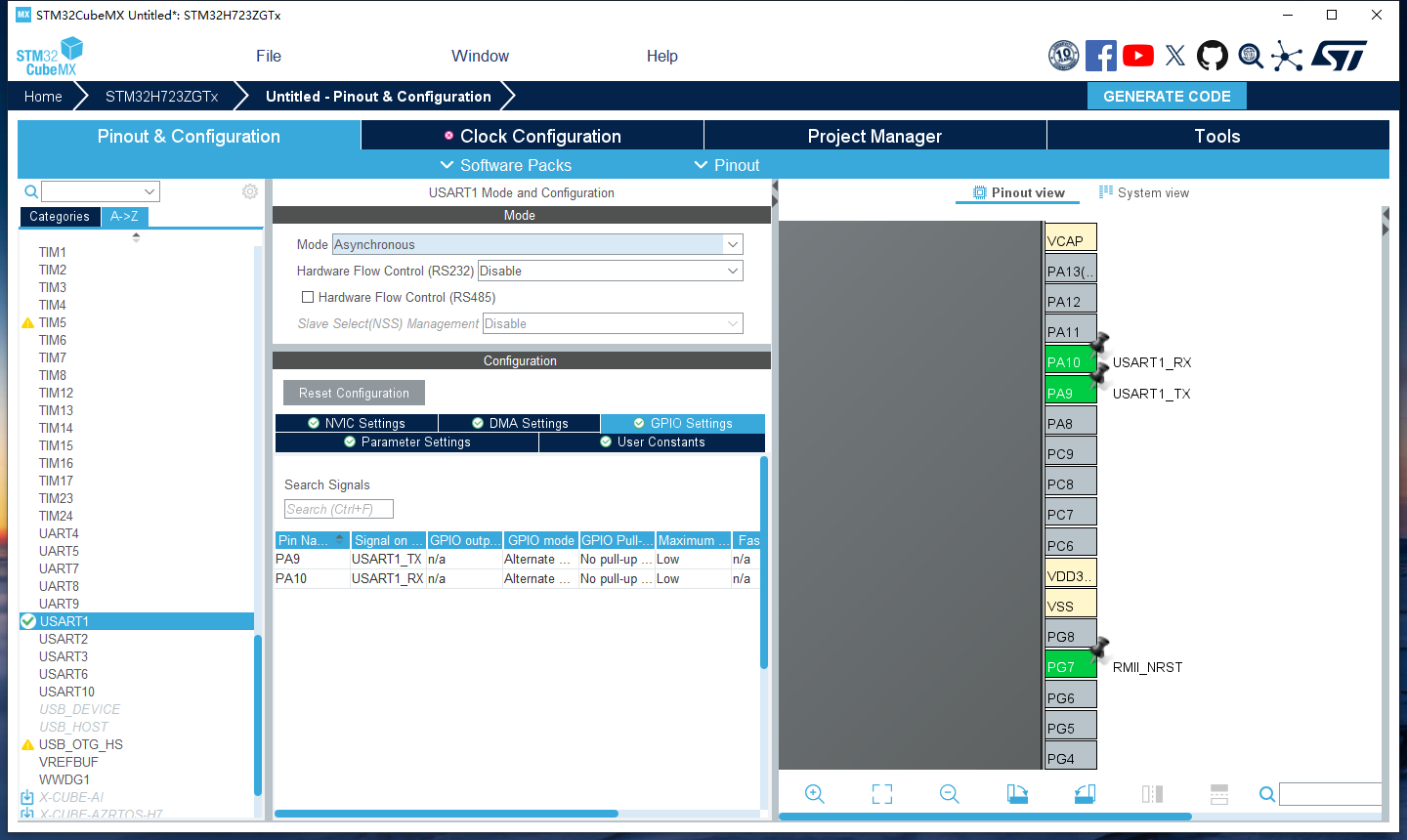Click the pinout view horizontal scrollbar
1407x840 pixels.
pos(985,817)
